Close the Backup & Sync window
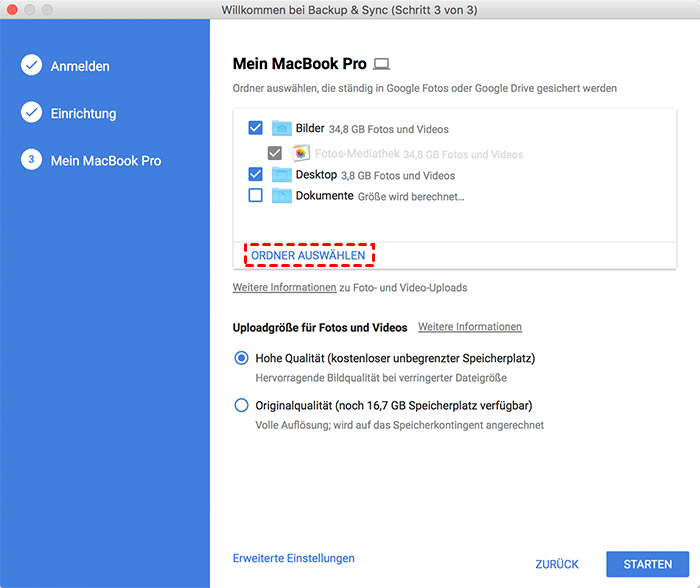Viewport: 700px width, 588px height. (12, 9)
